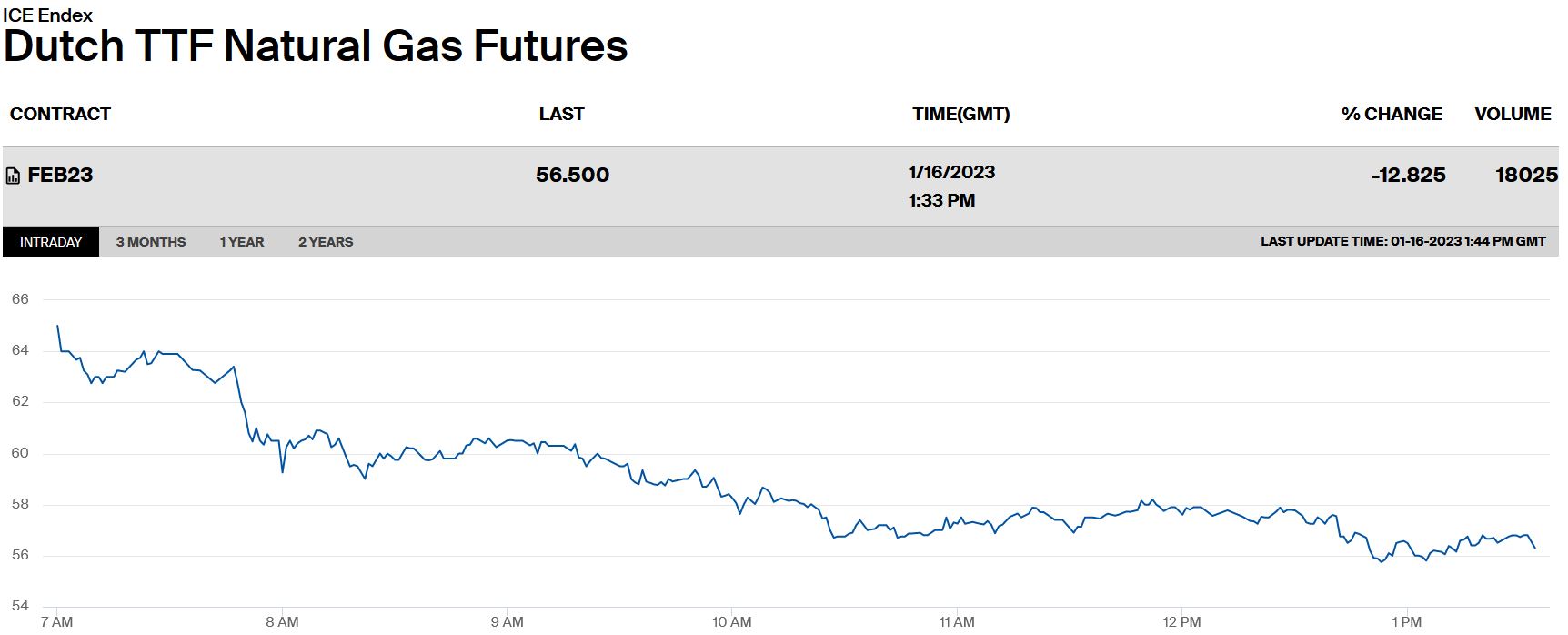Click the ICE Endex label

coord(47,15)
